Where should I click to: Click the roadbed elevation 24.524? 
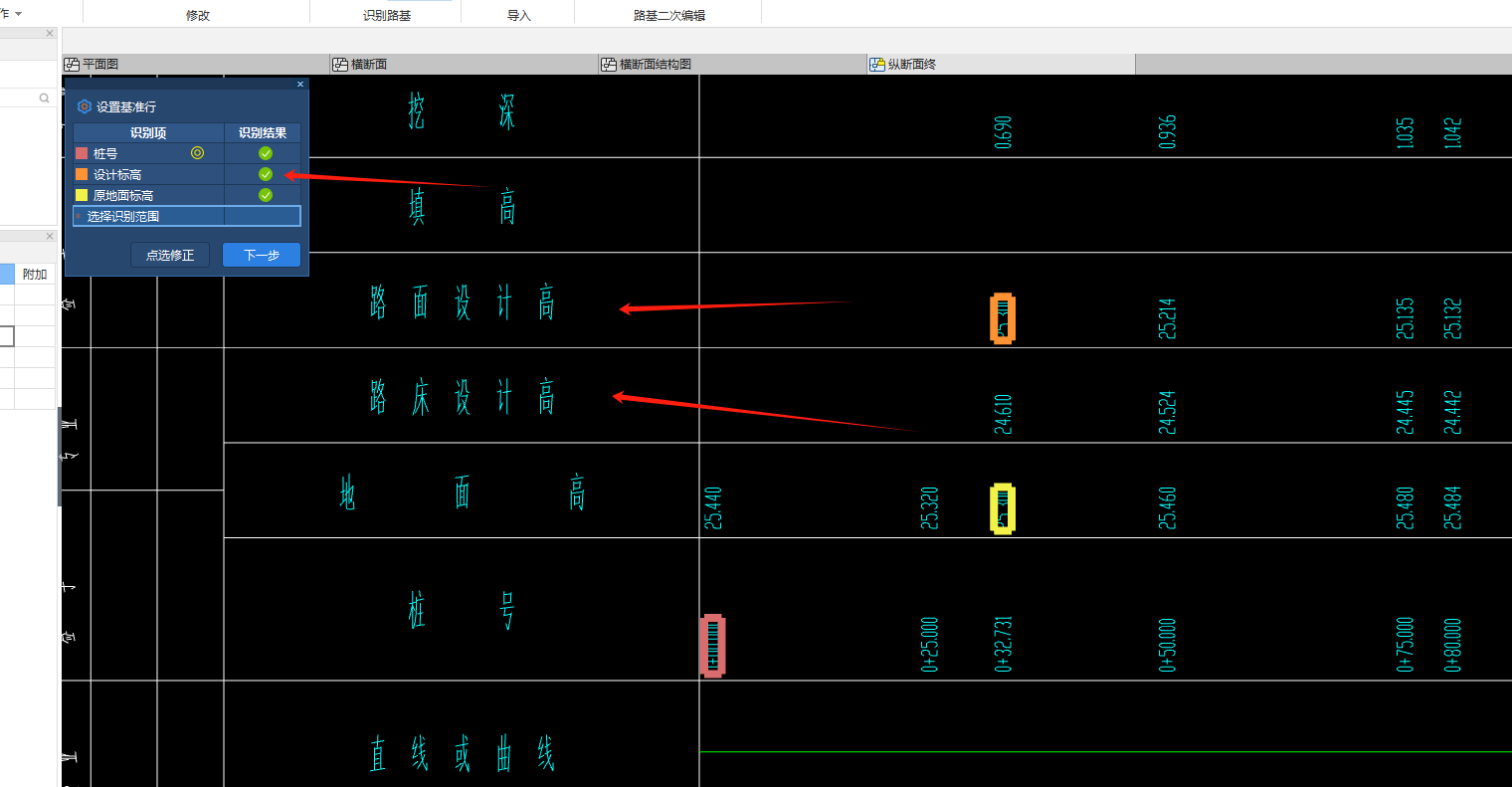point(1167,413)
